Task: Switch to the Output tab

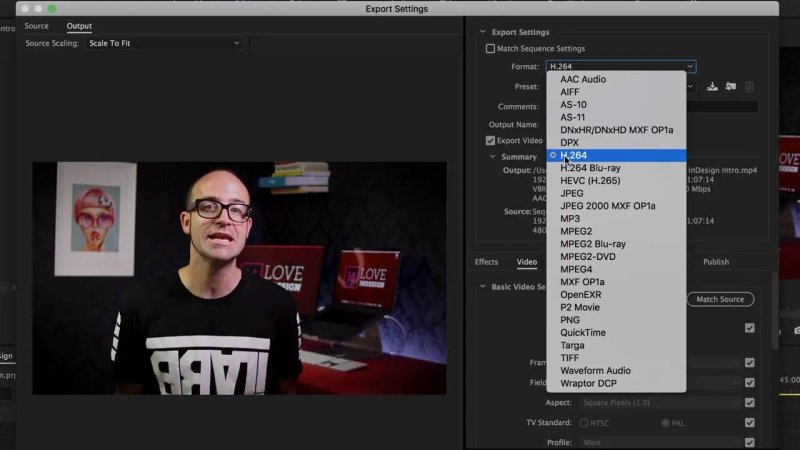Action: point(79,26)
